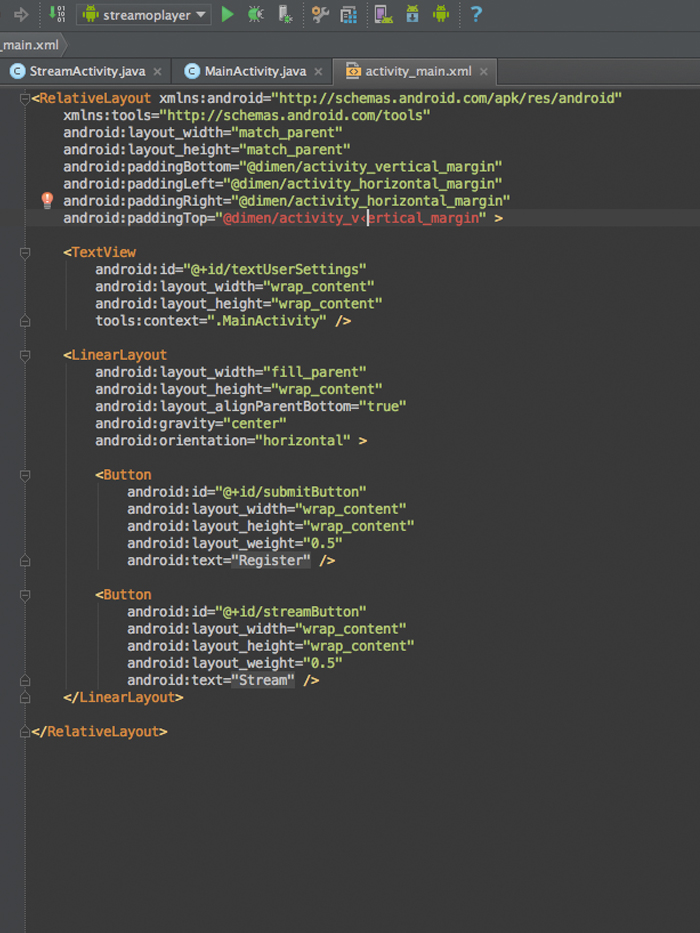Screen dimensions: 700x933
Task: Collapse the LinearLayout element fold marker
Action: coord(25,355)
